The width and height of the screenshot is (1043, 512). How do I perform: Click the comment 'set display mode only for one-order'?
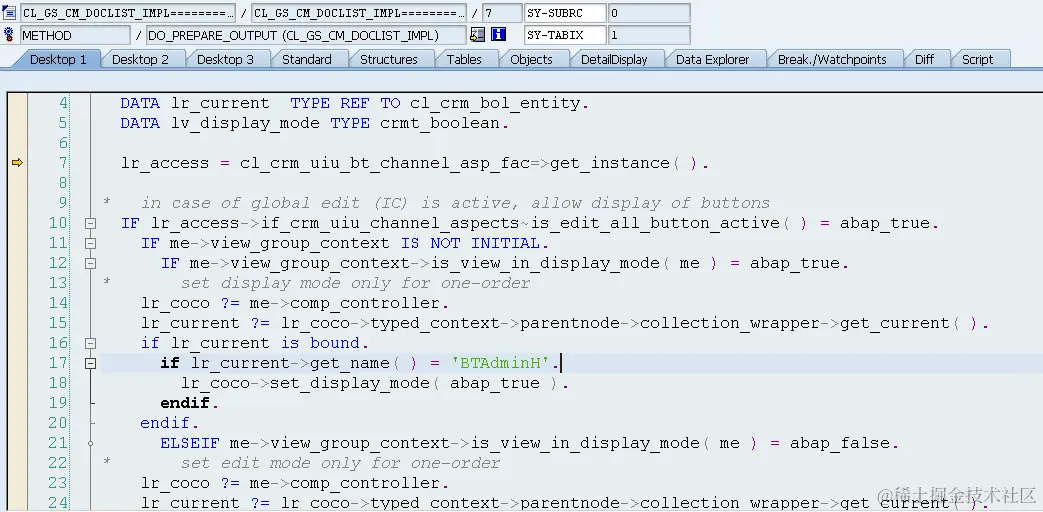[x=355, y=283]
